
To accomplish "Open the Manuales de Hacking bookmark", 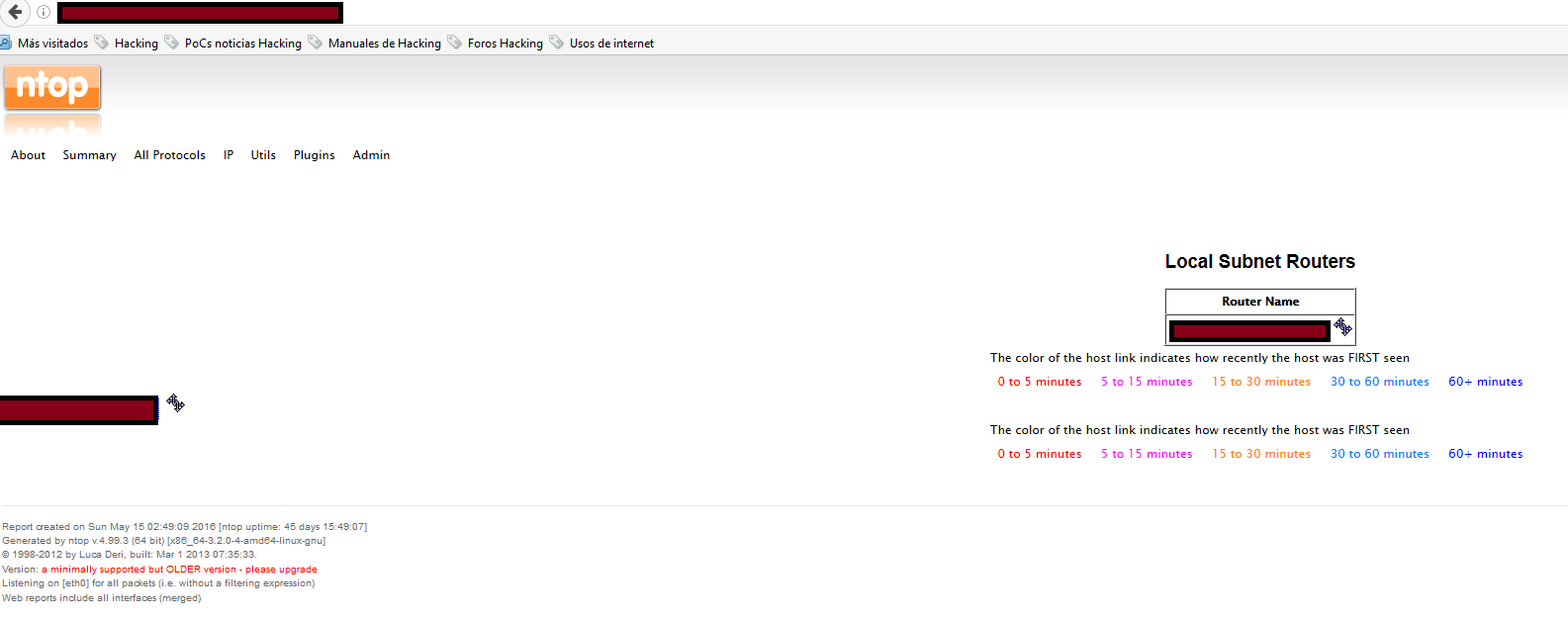I will [x=384, y=44].
